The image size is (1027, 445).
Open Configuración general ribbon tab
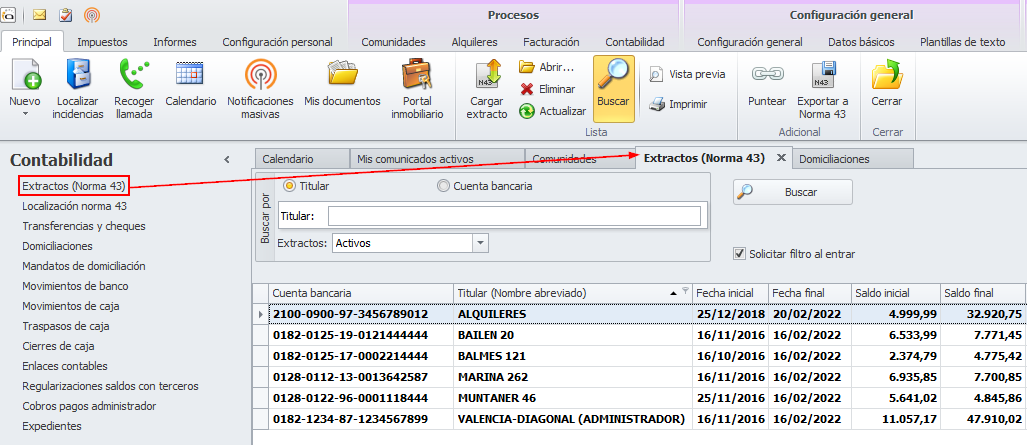pos(750,42)
